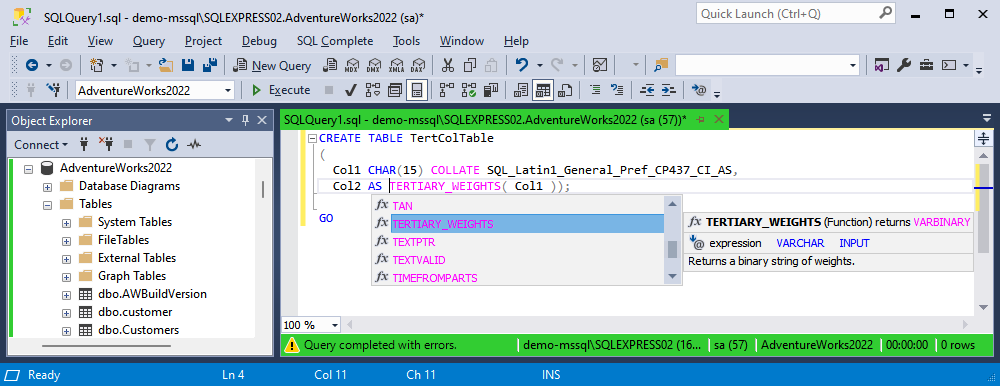The width and height of the screenshot is (1000, 386).
Task: Comment out the selected lines
Action: [x=594, y=90]
